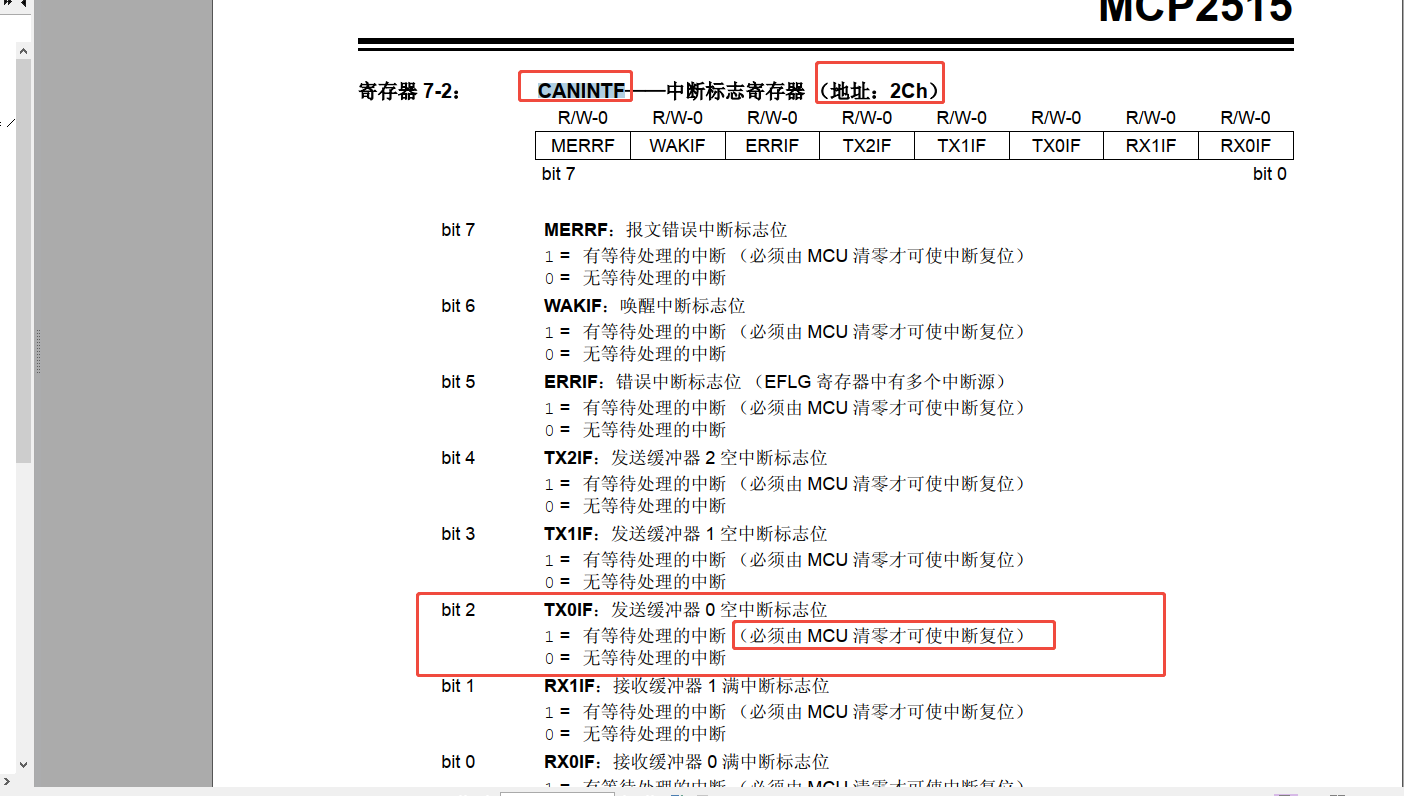
Task: Click the "bit 3" label beside the TX1IF description
Action: click(x=458, y=534)
